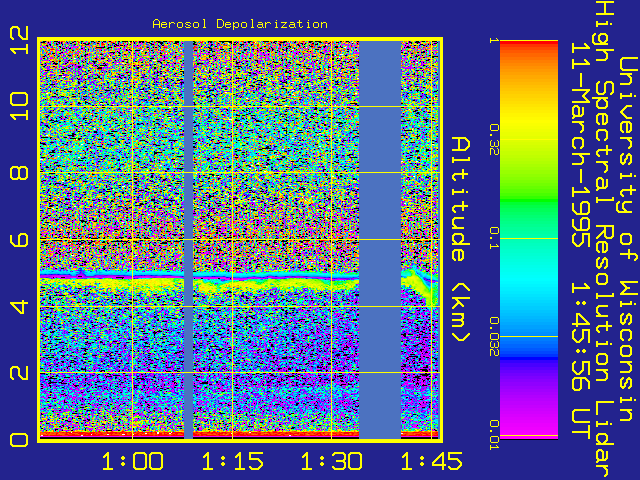Click the colorbar top label 1
This screenshot has width=640, height=480.
[494, 40]
